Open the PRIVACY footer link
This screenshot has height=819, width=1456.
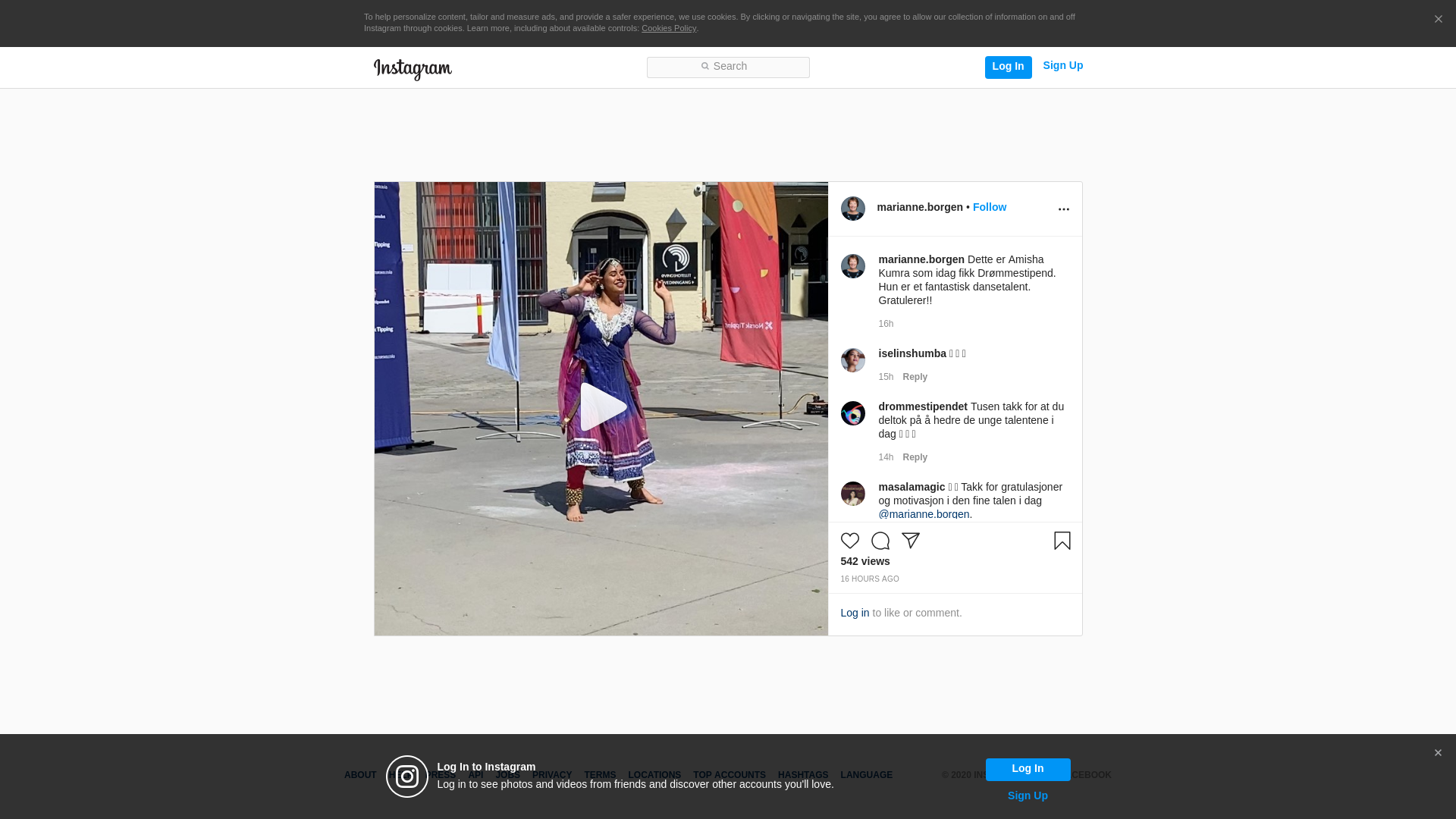tap(551, 776)
